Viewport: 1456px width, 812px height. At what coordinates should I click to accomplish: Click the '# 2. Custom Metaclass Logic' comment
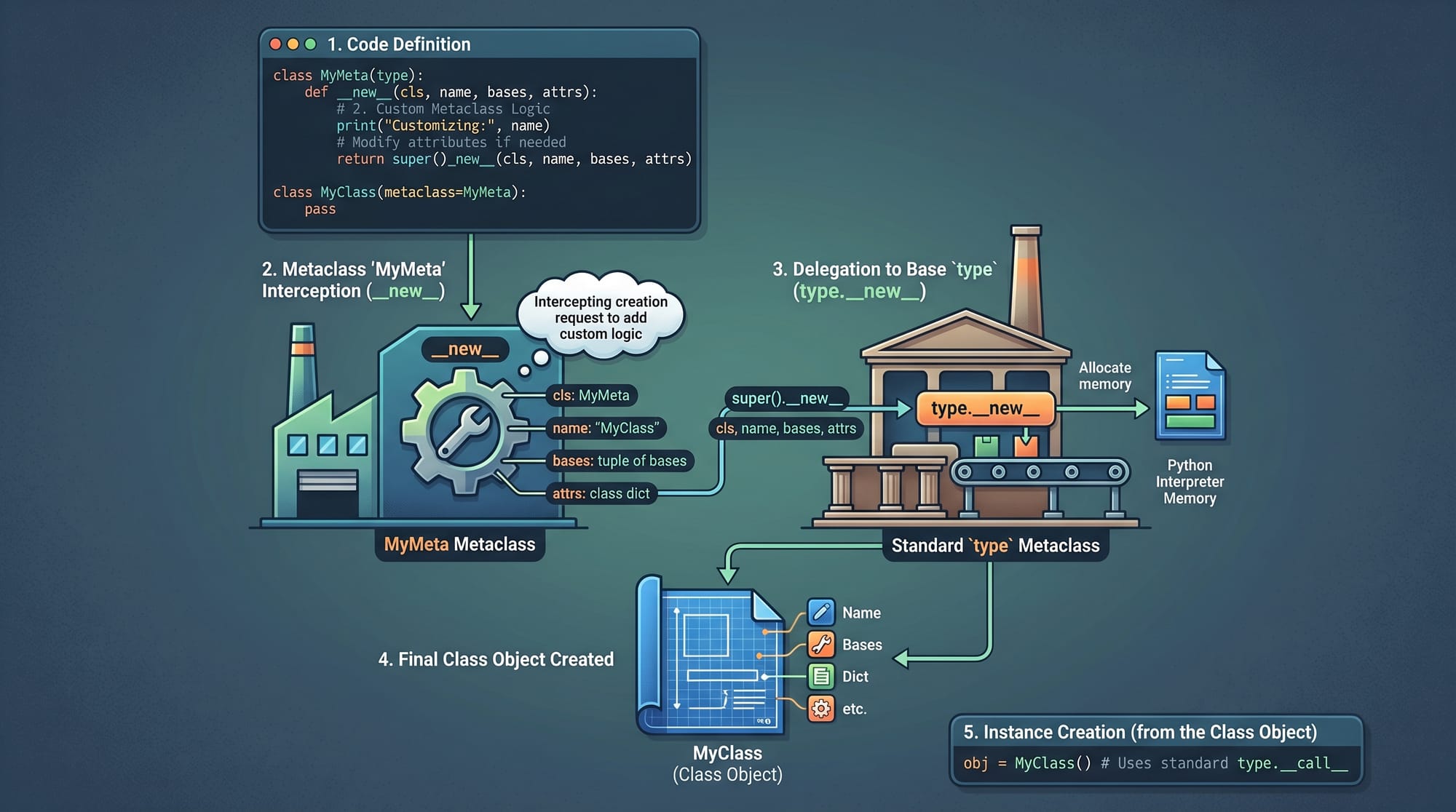443,108
